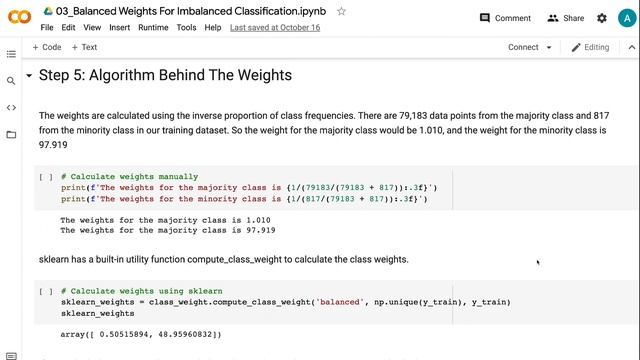Collapse the Step 5 section

pos(29,76)
